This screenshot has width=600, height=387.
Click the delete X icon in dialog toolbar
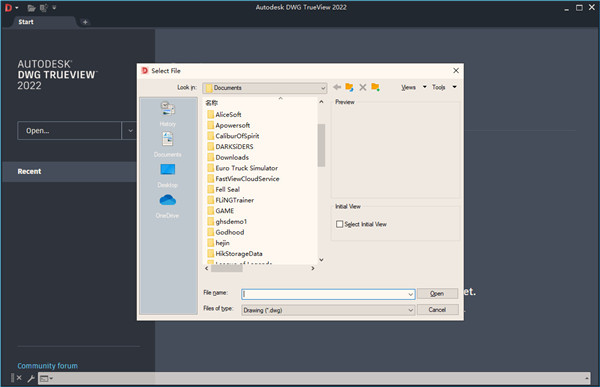(x=362, y=87)
